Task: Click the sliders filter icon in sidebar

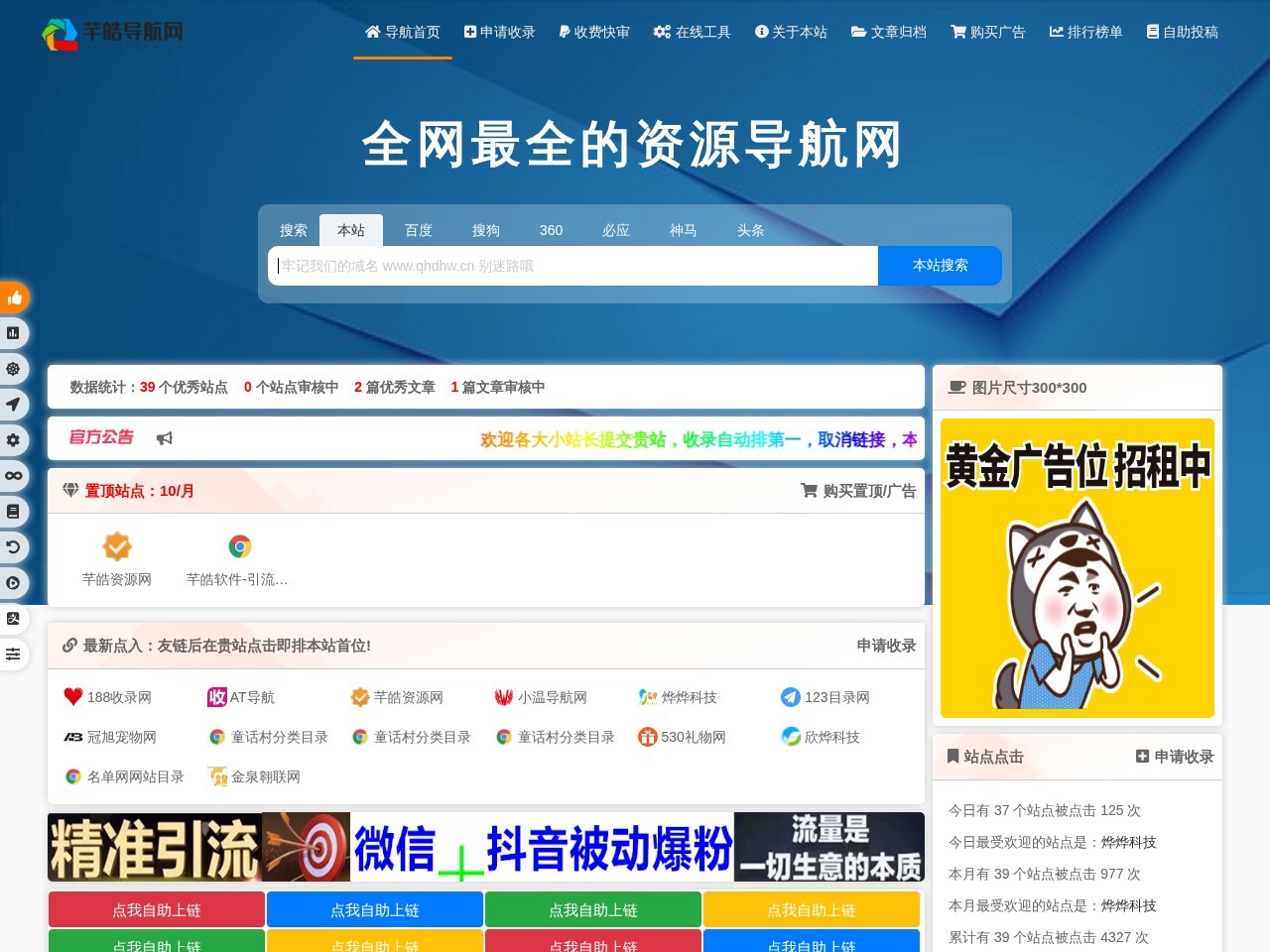Action: (14, 654)
